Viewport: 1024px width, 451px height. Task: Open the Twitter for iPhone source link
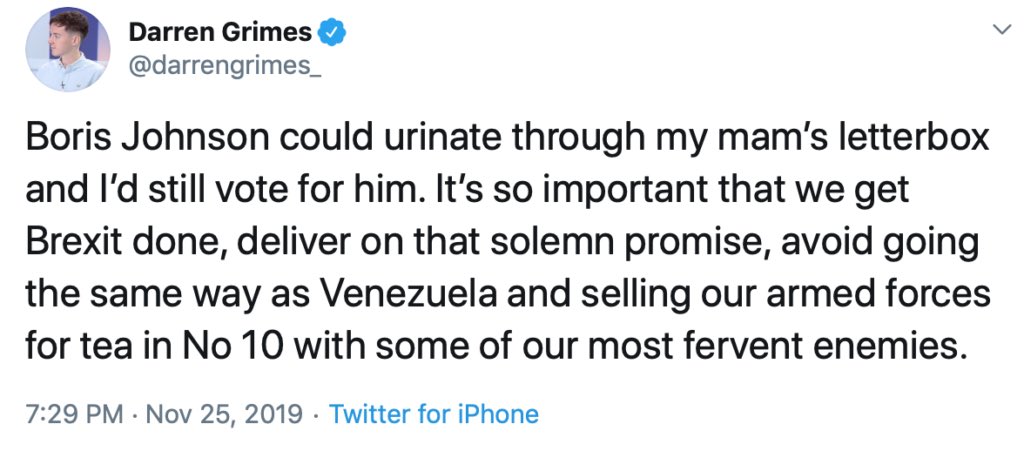pos(434,414)
